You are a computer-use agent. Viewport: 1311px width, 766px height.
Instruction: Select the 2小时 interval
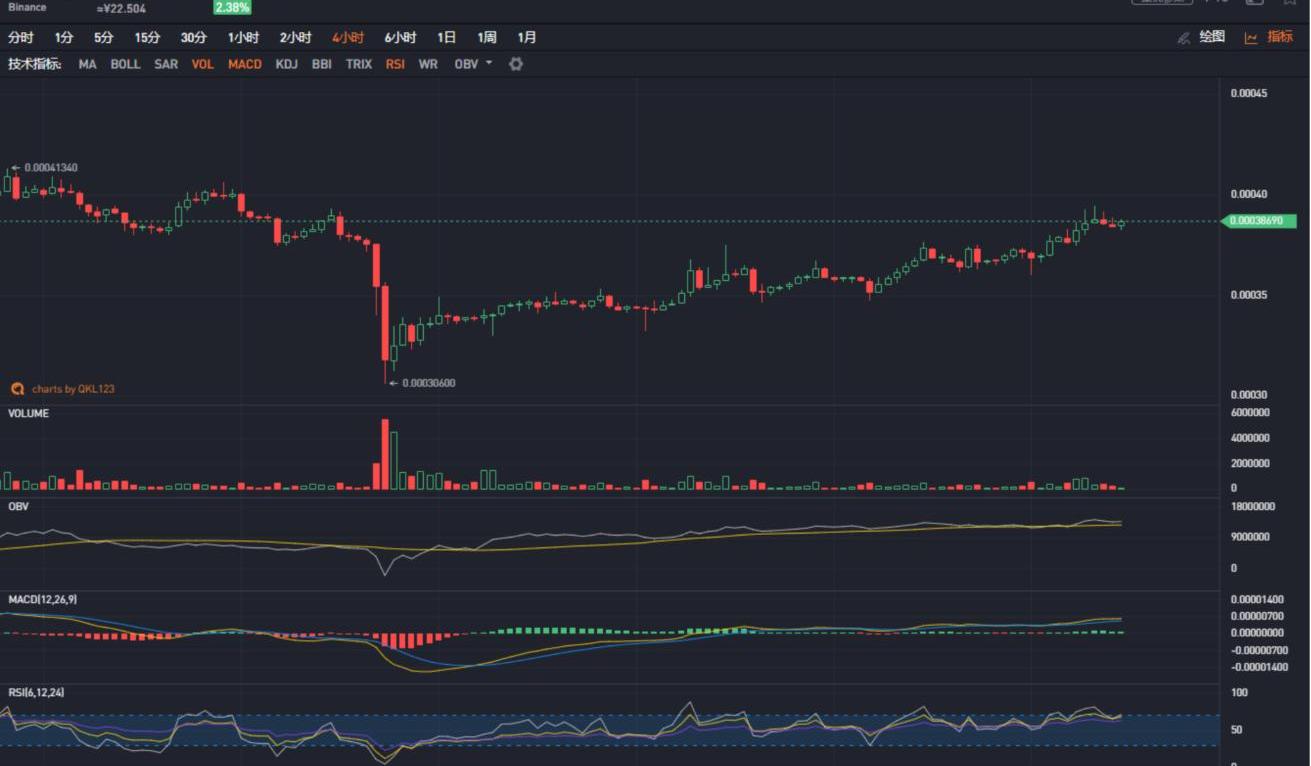(296, 38)
